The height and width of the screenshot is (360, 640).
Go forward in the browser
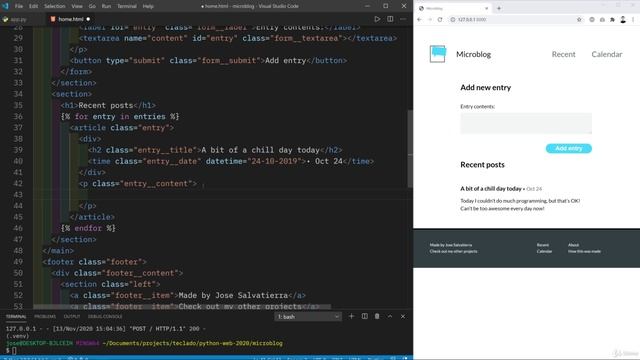430,19
